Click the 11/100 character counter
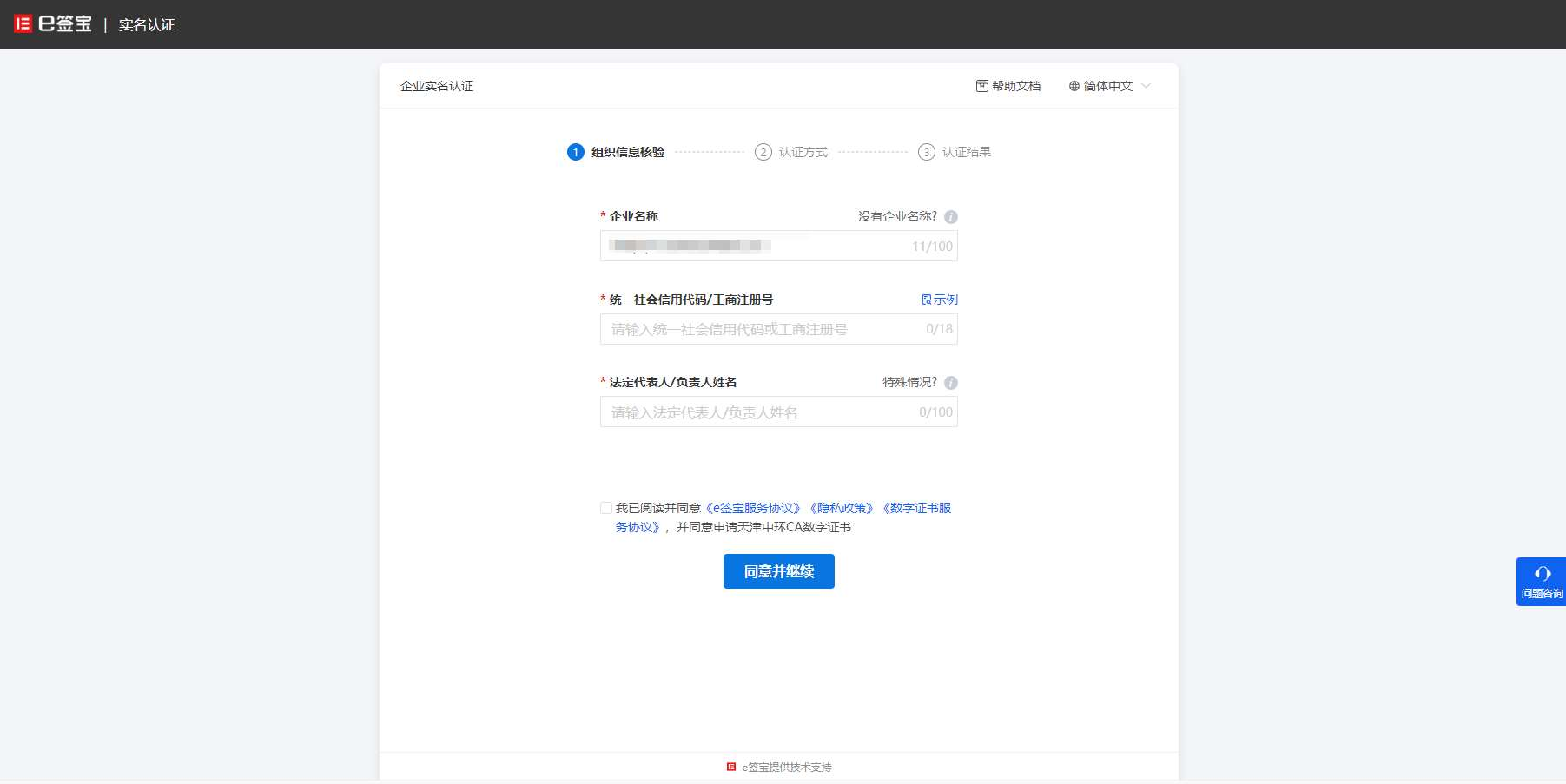 pyautogui.click(x=932, y=247)
